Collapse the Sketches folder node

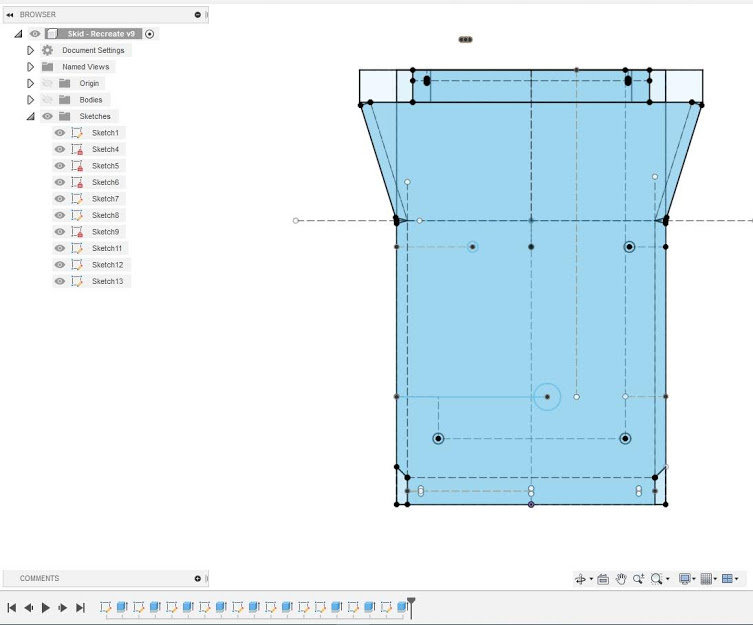pyautogui.click(x=31, y=116)
